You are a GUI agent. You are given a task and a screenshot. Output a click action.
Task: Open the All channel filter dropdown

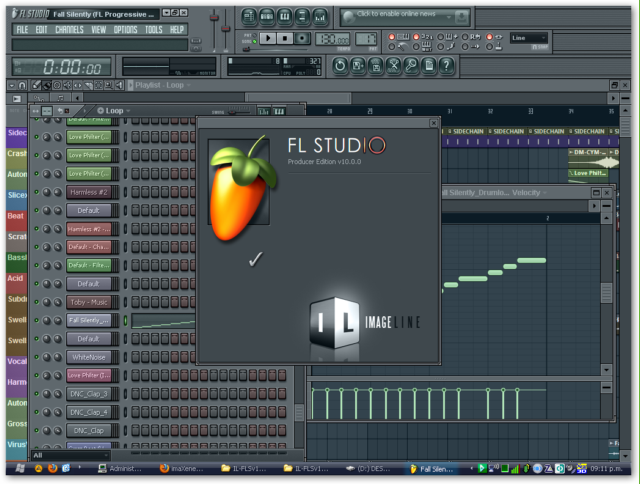[x=70, y=455]
